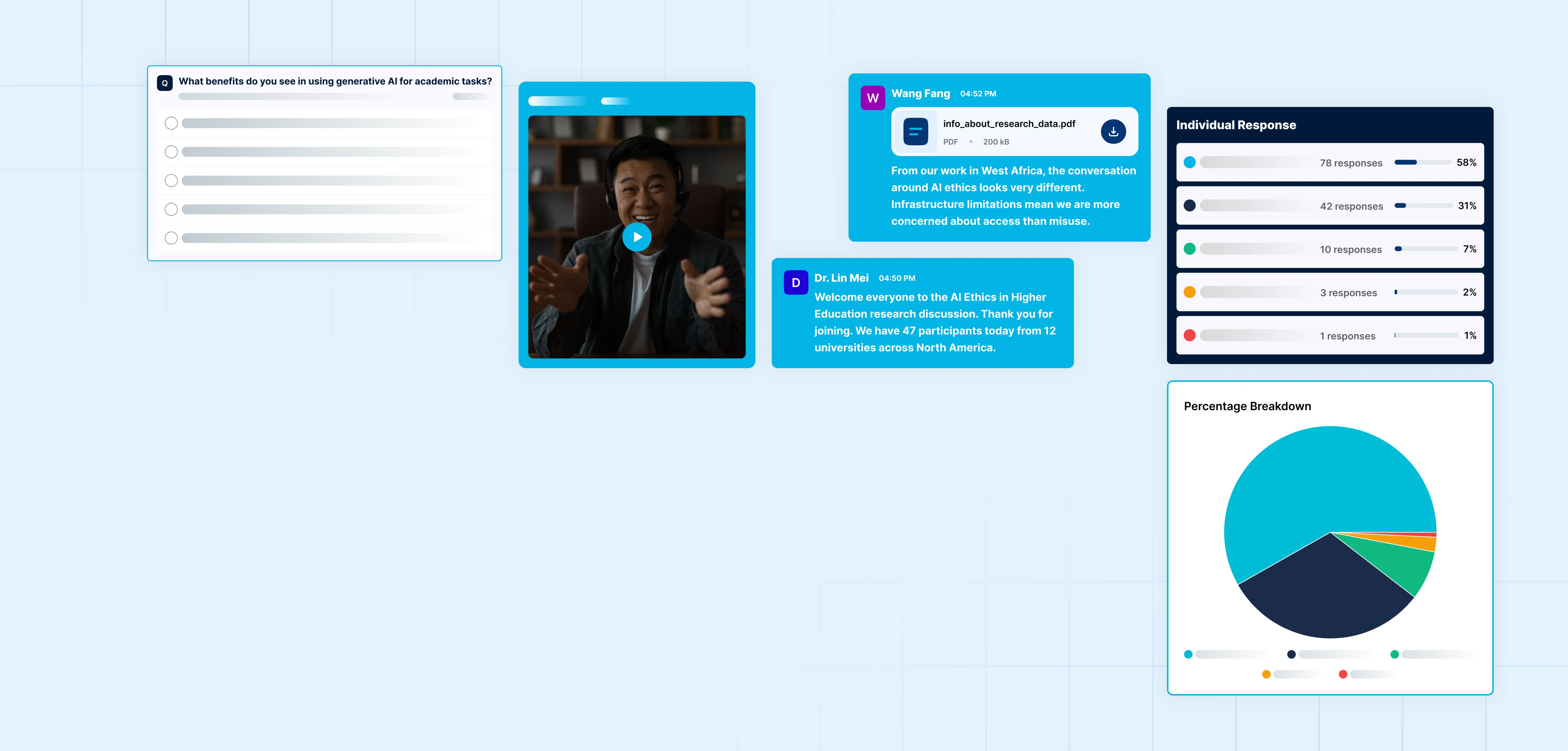
Task: Click the "1%" value
Action: tap(1470, 335)
